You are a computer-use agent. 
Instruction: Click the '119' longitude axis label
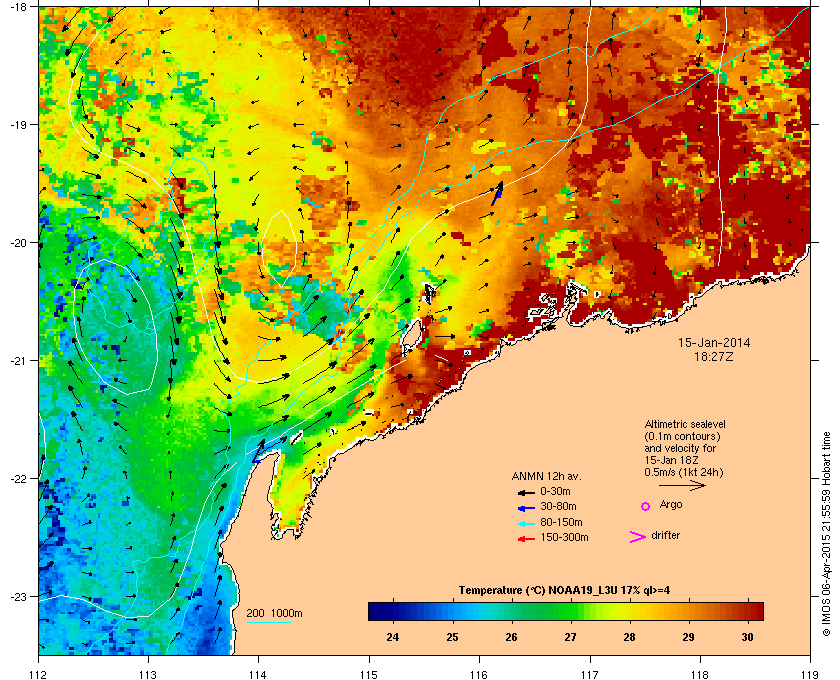coord(810,674)
